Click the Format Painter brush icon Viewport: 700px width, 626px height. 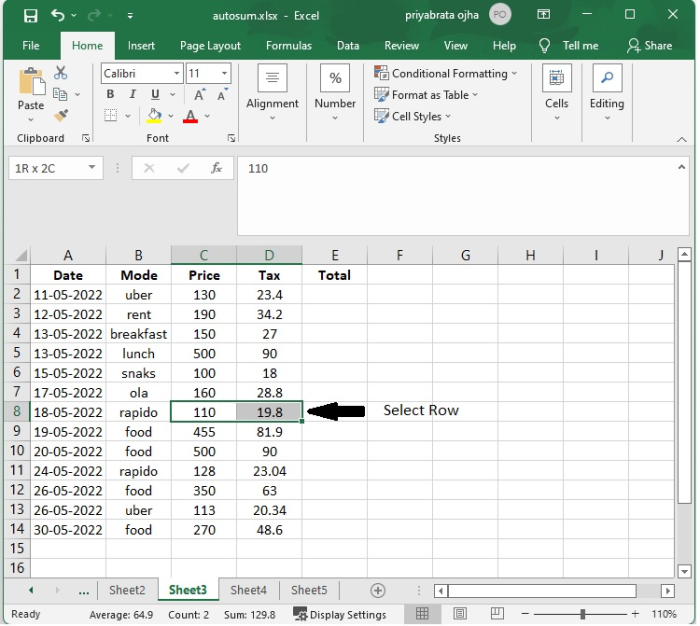pos(61,116)
